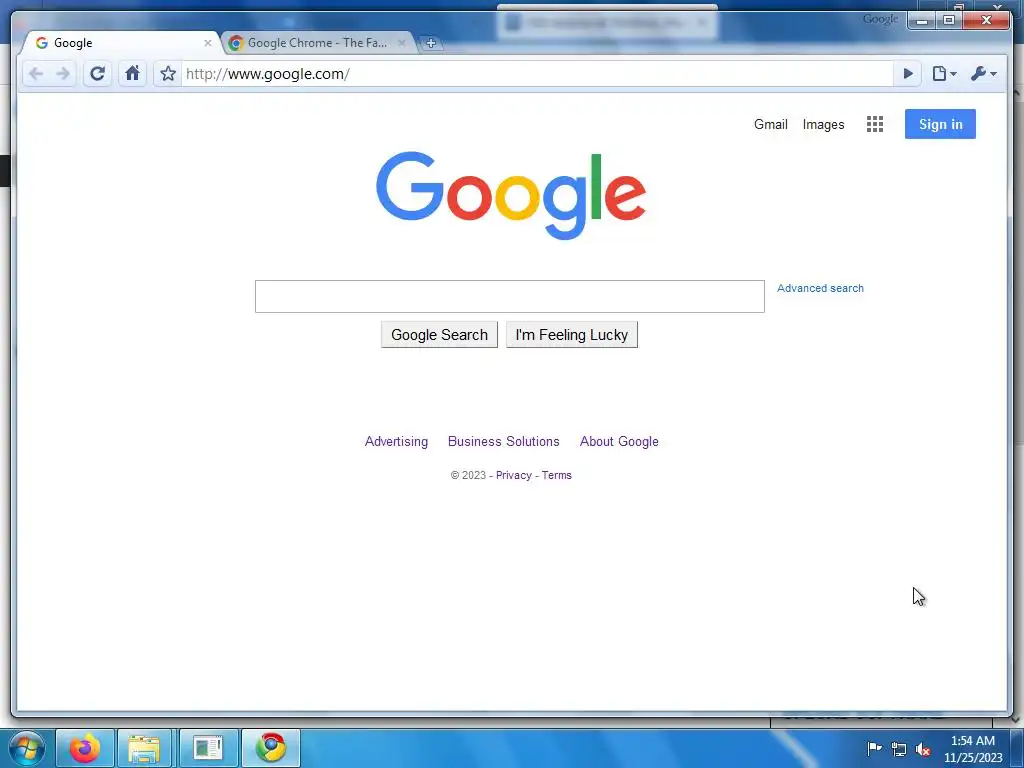Viewport: 1024px width, 768px height.
Task: Open network status icon in tray
Action: click(899, 749)
